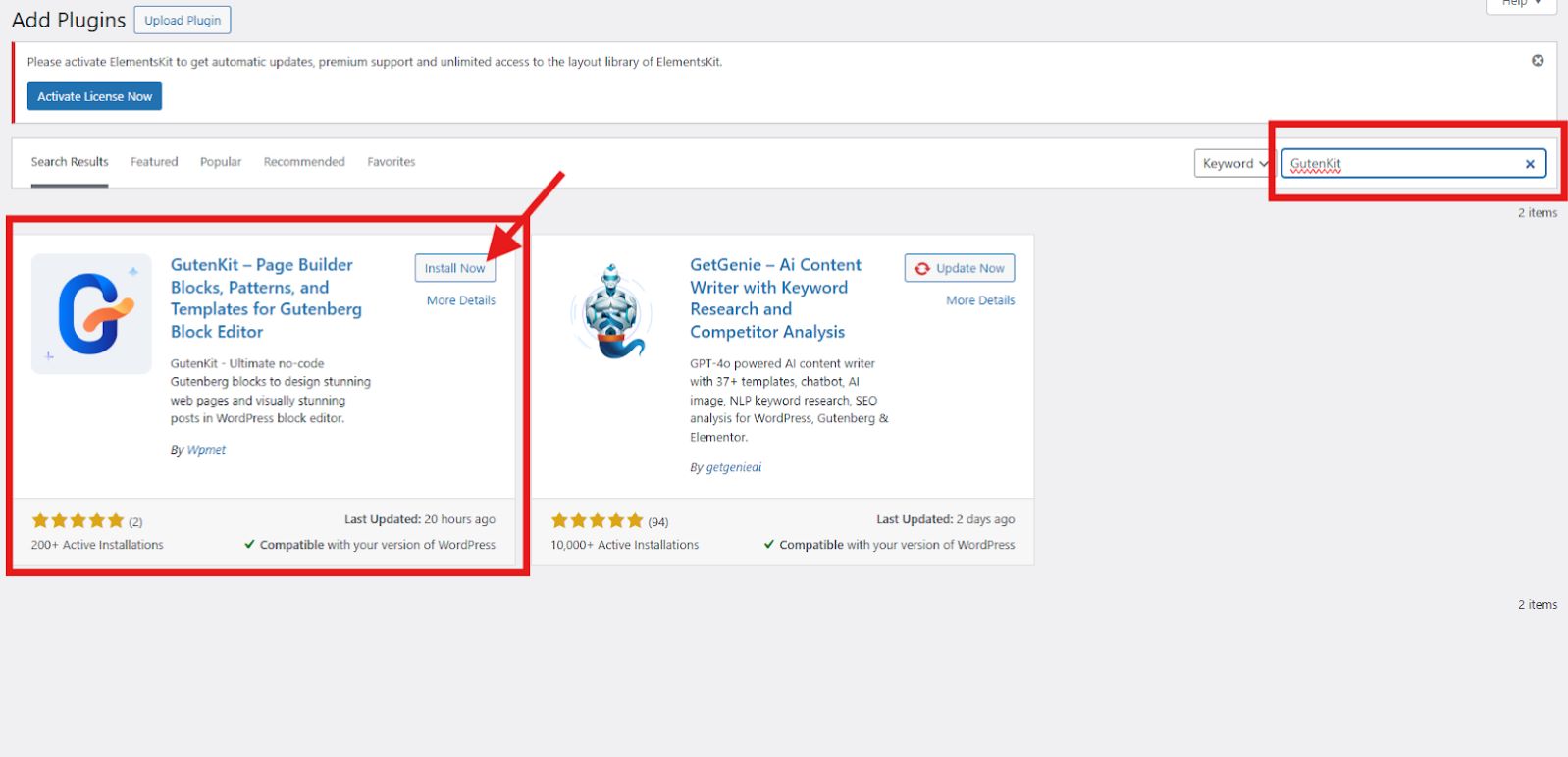
Task: Click the '10,000+ Active Installations' text
Action: click(x=625, y=545)
